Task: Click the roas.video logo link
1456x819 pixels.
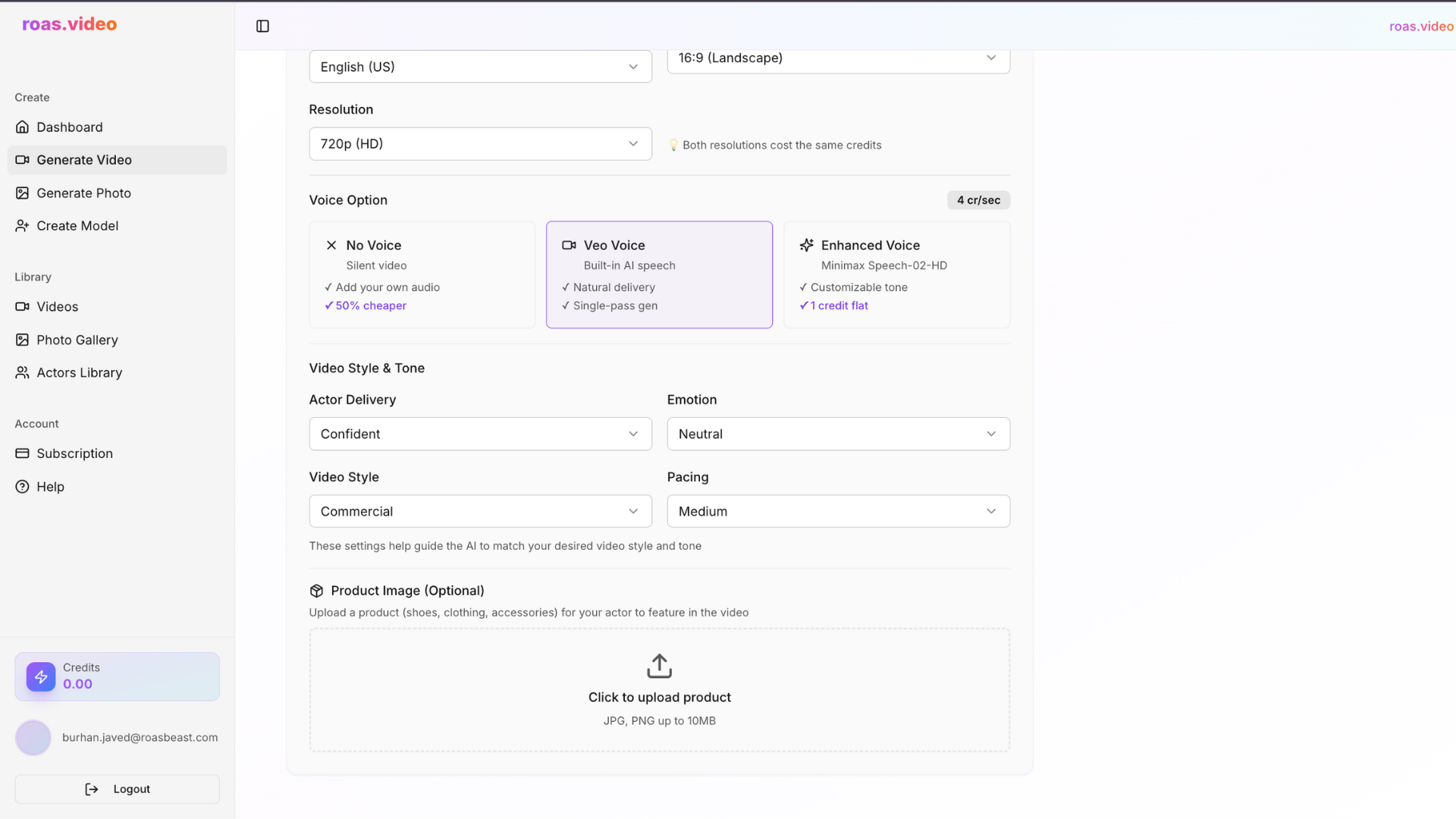Action: [69, 24]
